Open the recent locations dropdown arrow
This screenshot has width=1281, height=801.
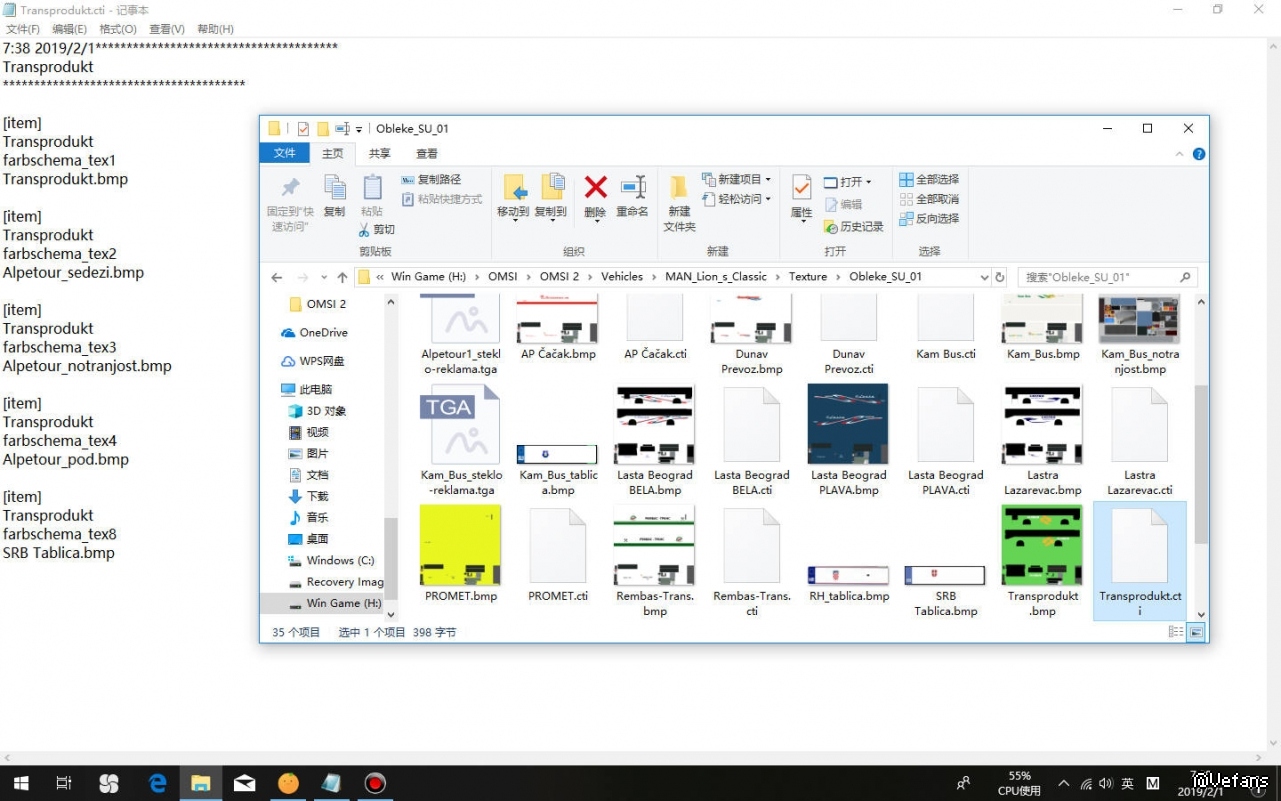coord(324,277)
